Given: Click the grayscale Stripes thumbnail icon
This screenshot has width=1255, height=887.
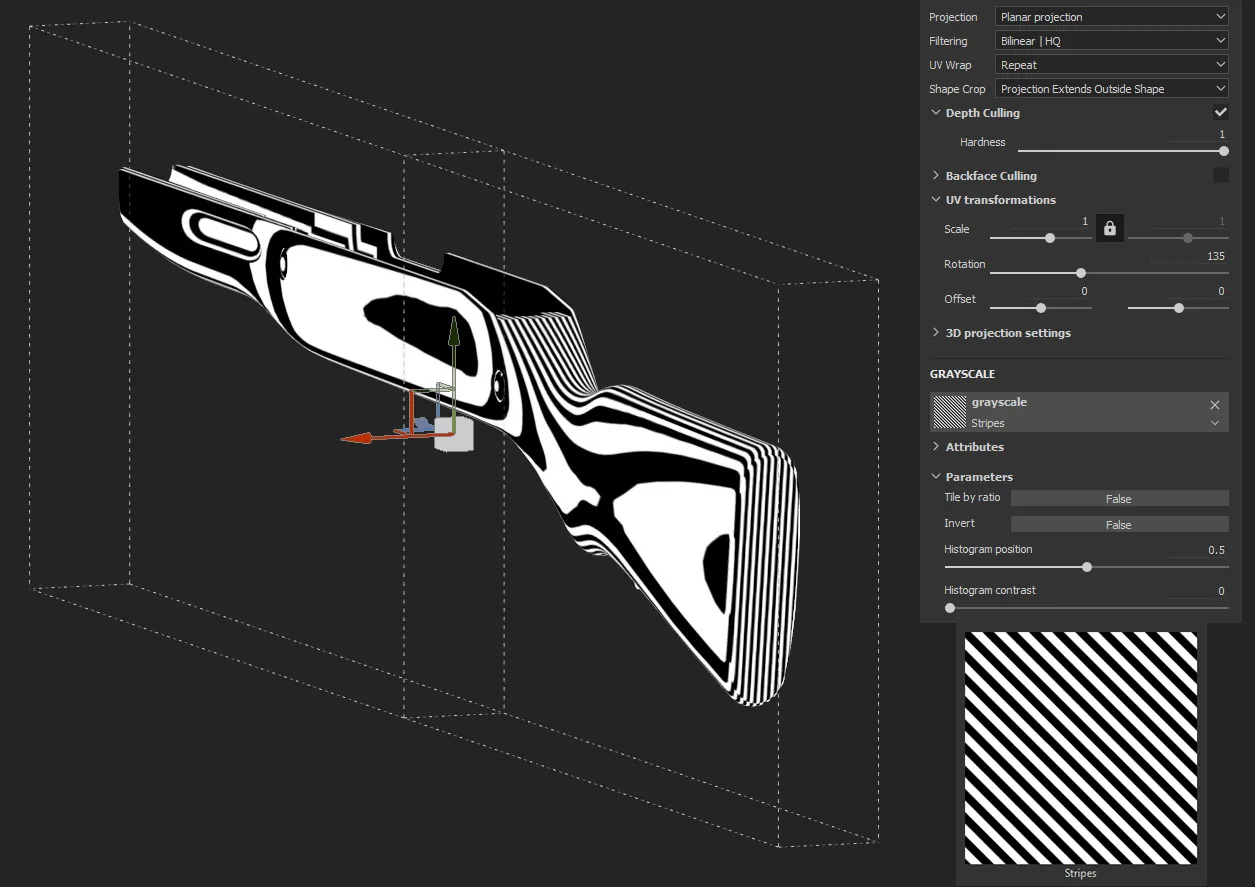Looking at the screenshot, I should pos(949,412).
